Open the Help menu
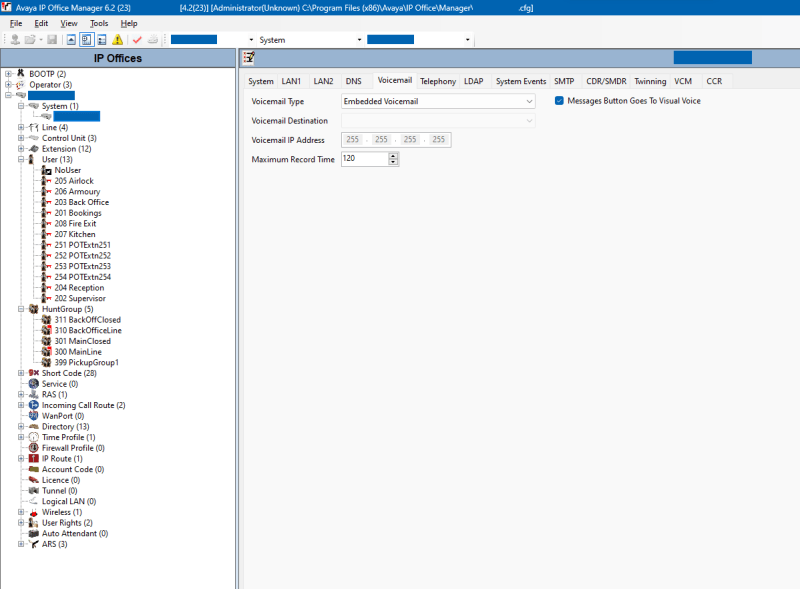The height and width of the screenshot is (589, 800). coord(129,23)
